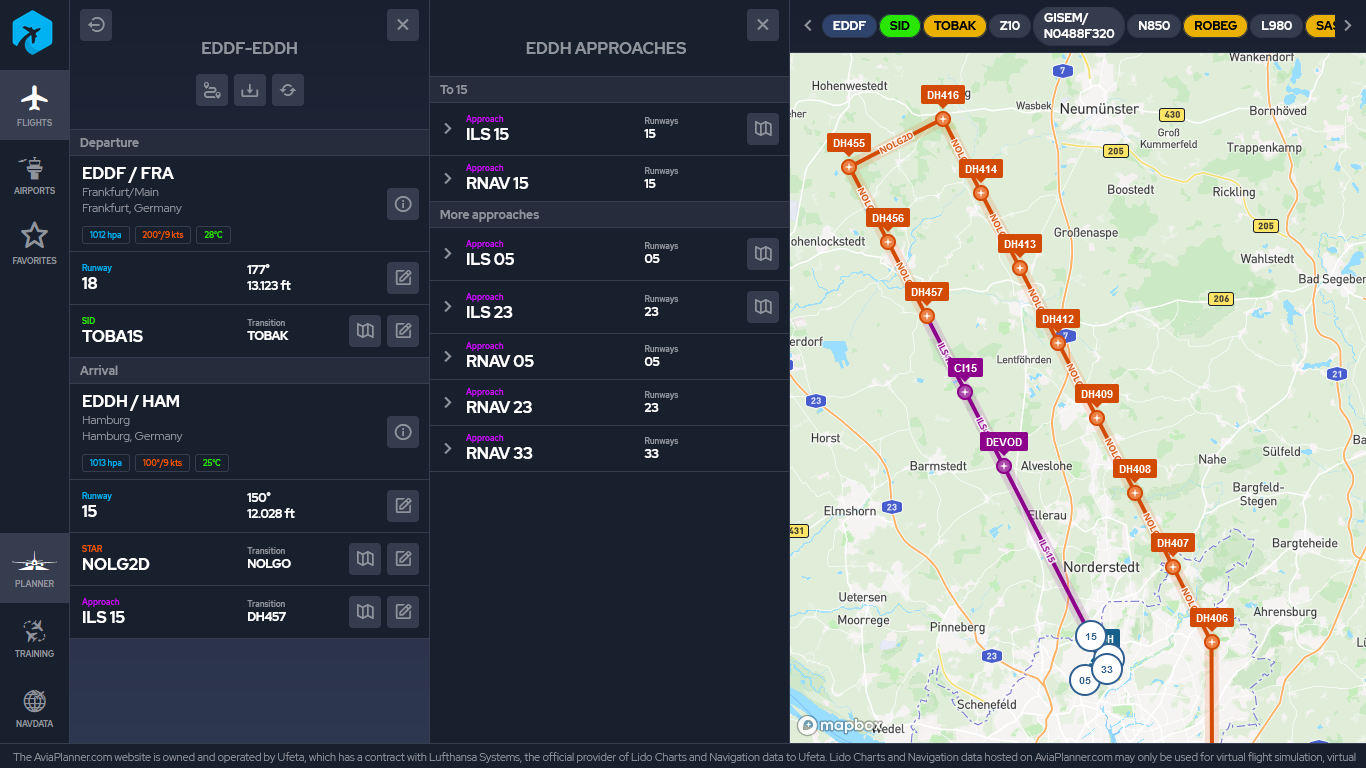The image size is (1366, 768).
Task: Expand the RNAV 05 approach row
Action: point(448,357)
